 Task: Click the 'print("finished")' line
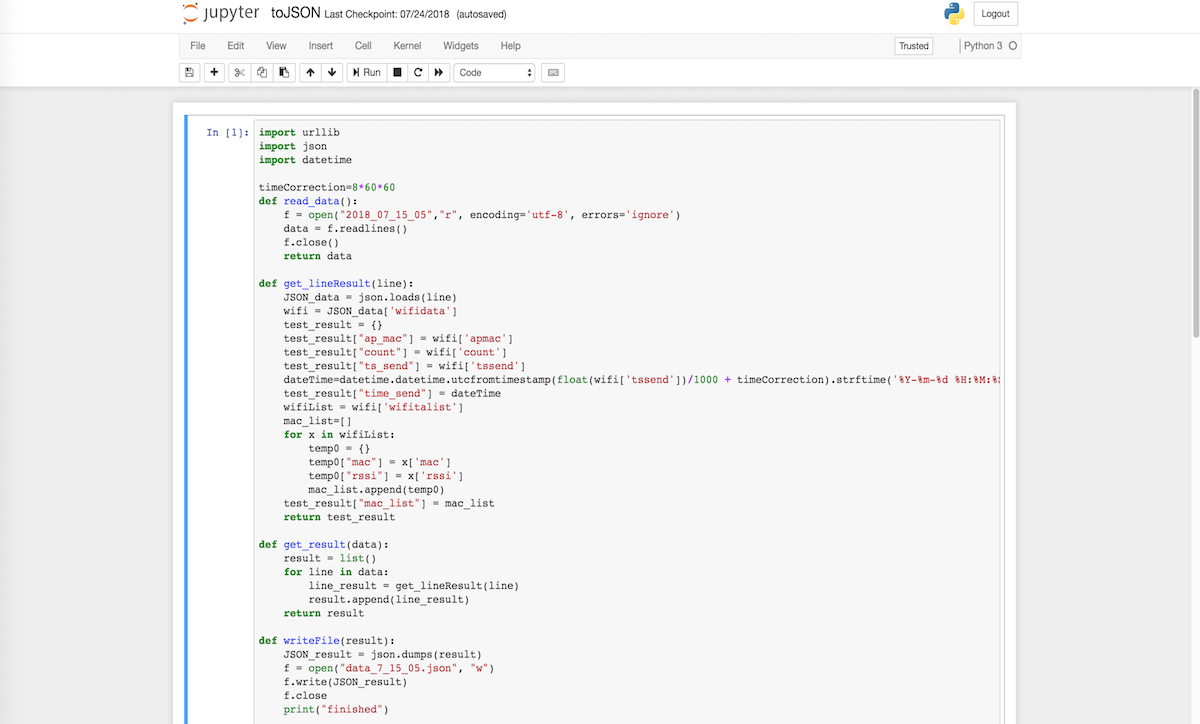click(x=335, y=710)
